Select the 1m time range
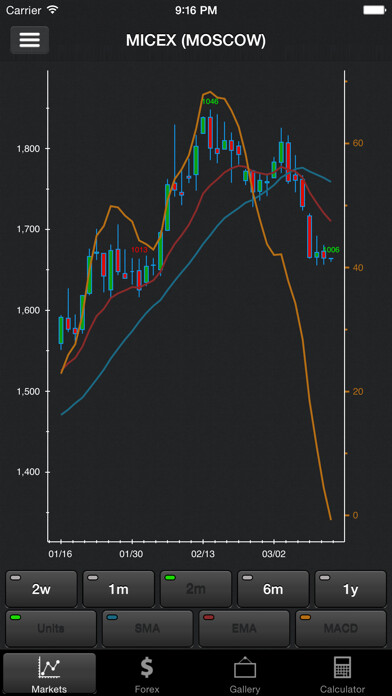Viewport: 392px width, 696px height. coord(119,589)
